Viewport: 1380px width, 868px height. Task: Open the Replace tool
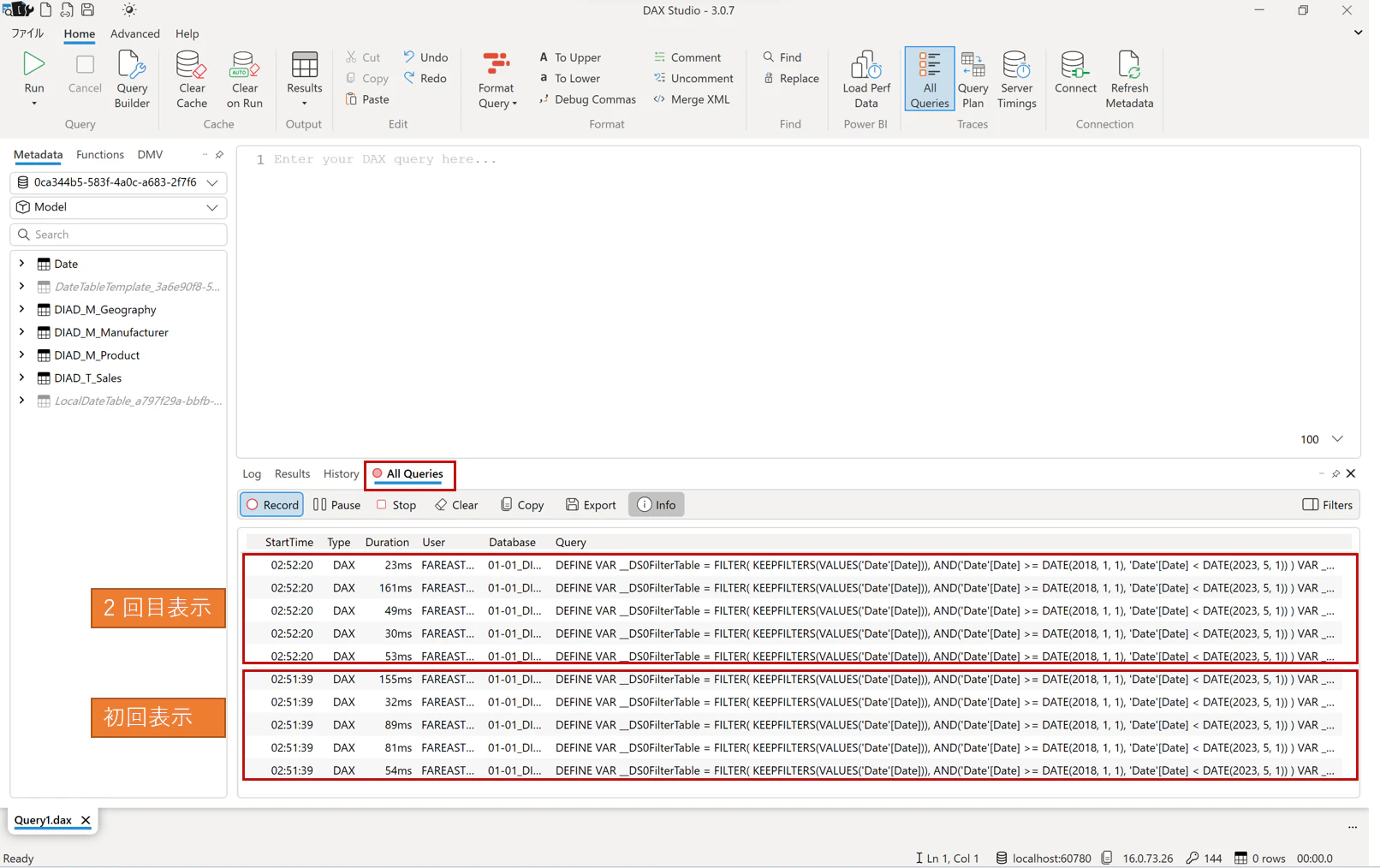coord(791,79)
